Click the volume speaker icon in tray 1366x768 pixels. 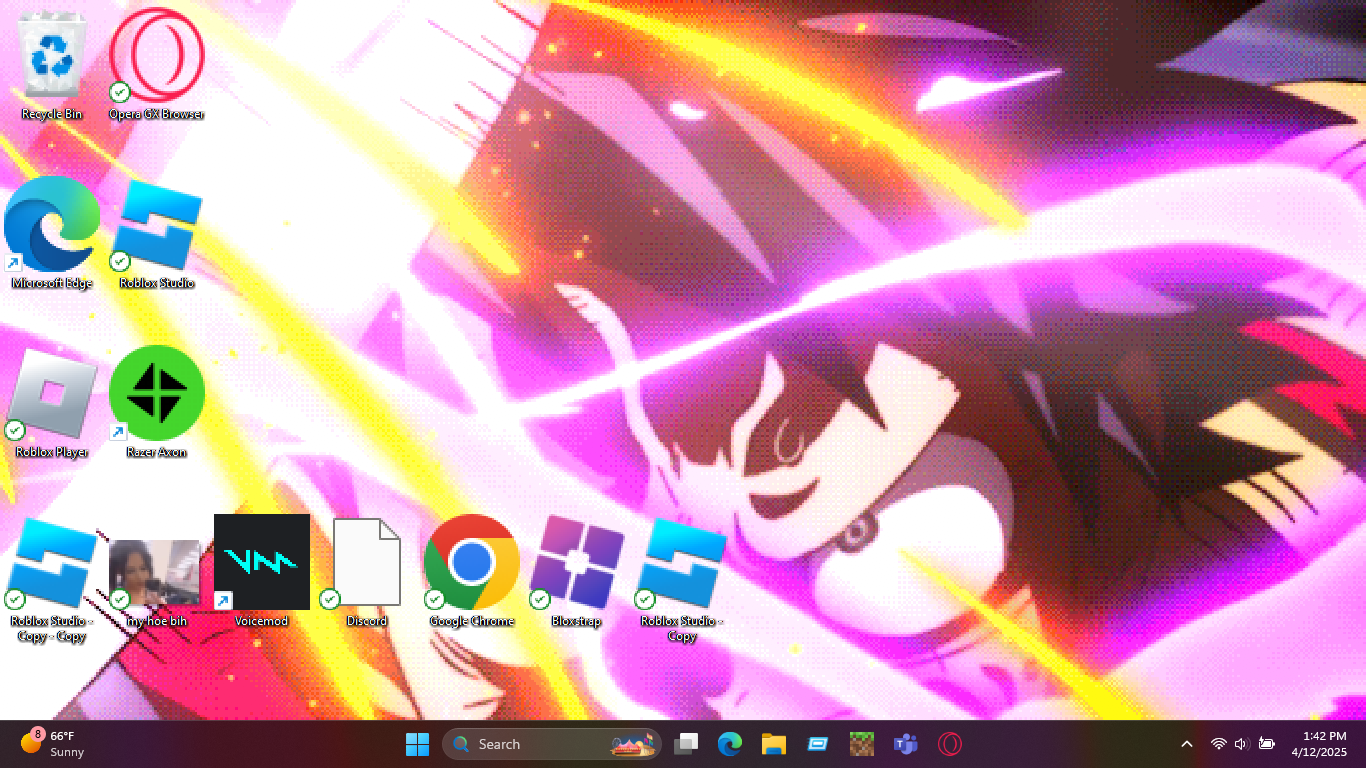pyautogui.click(x=1243, y=744)
